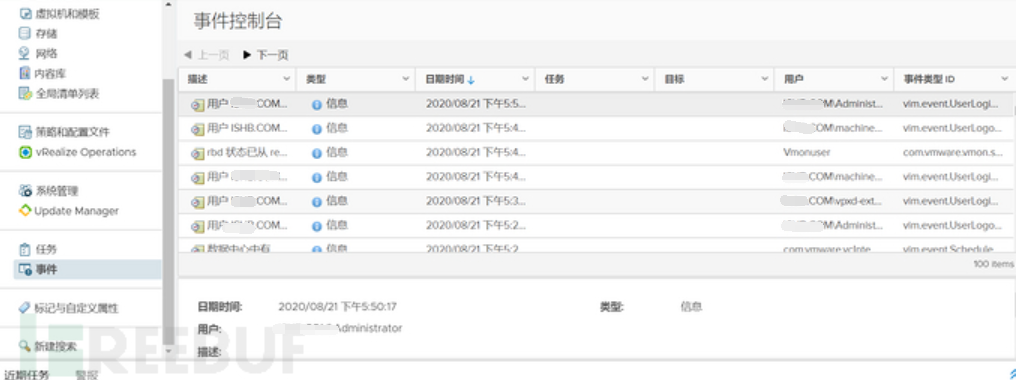Select the COM\wpxd-ext... user cell
Screen dimensions: 1016x380
coord(832,201)
